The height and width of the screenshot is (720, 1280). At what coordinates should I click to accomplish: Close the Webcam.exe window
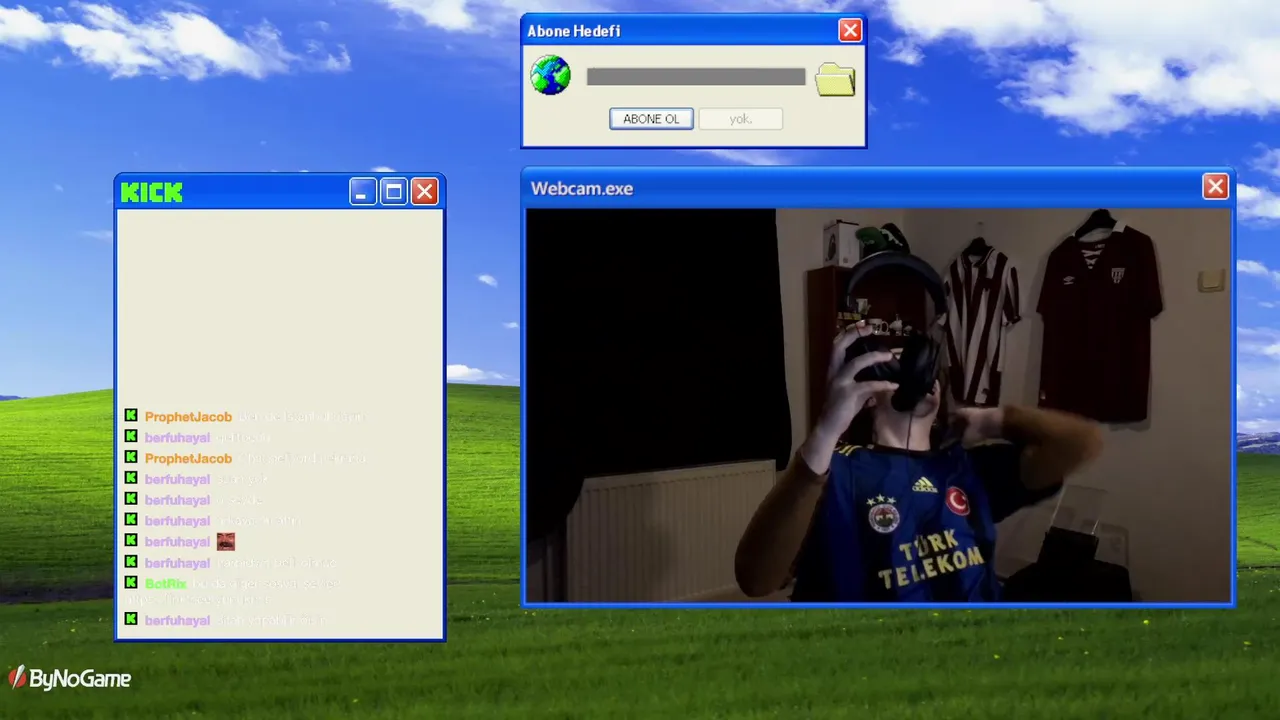click(x=1215, y=187)
